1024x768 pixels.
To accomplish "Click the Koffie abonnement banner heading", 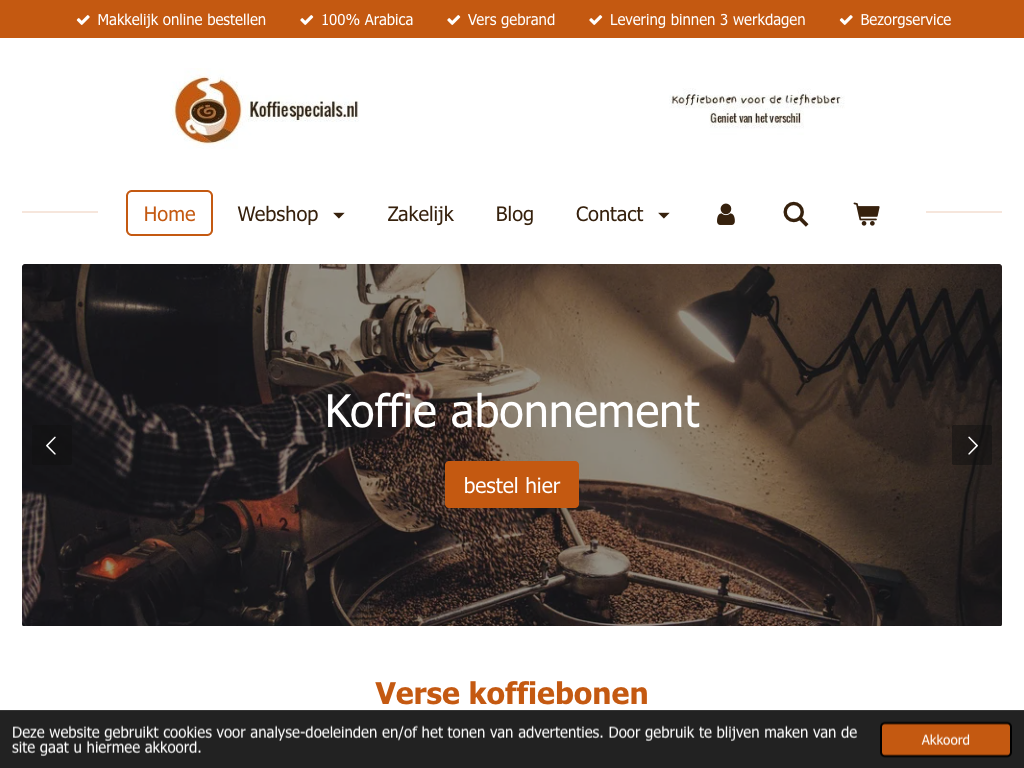I will tap(512, 411).
